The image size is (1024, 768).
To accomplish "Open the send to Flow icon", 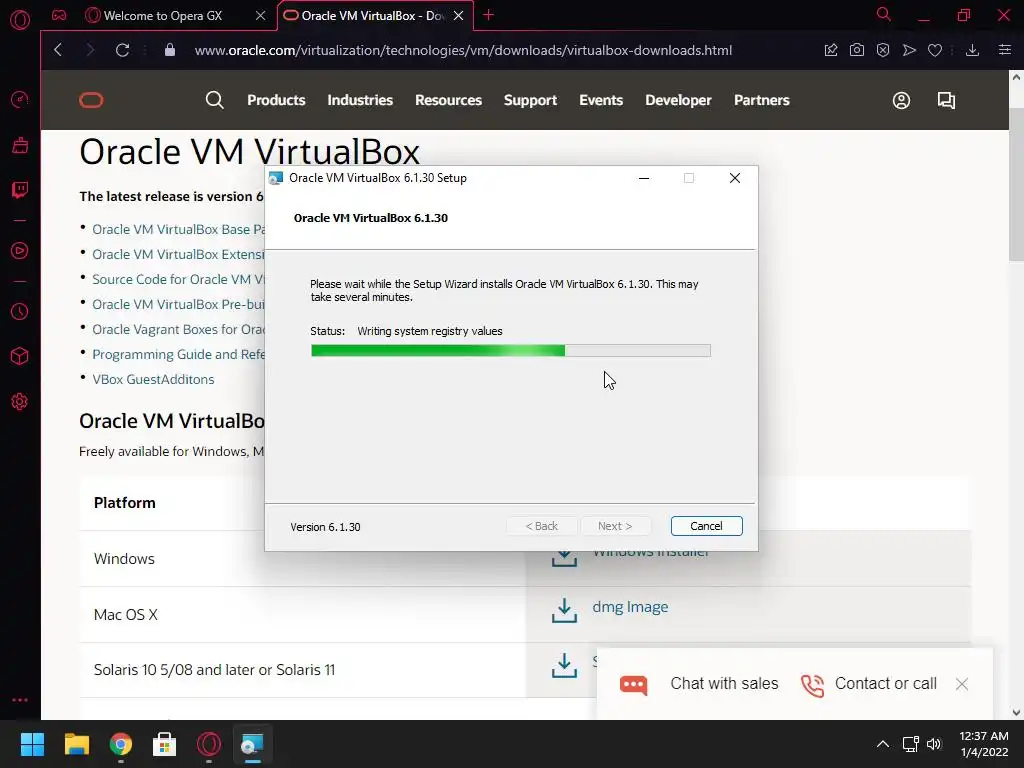I will click(x=909, y=50).
